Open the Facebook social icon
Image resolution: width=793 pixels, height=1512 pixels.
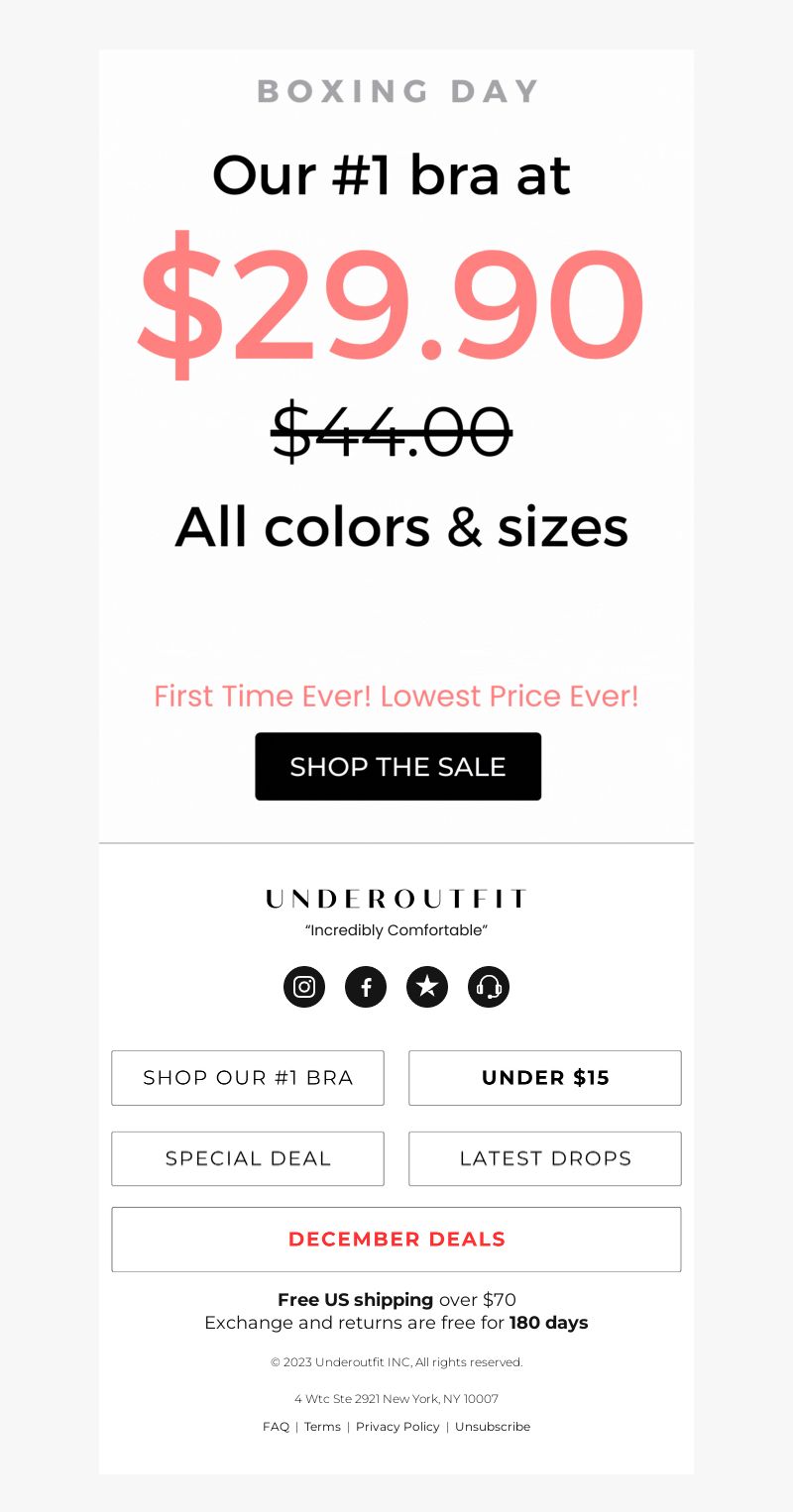pos(366,987)
